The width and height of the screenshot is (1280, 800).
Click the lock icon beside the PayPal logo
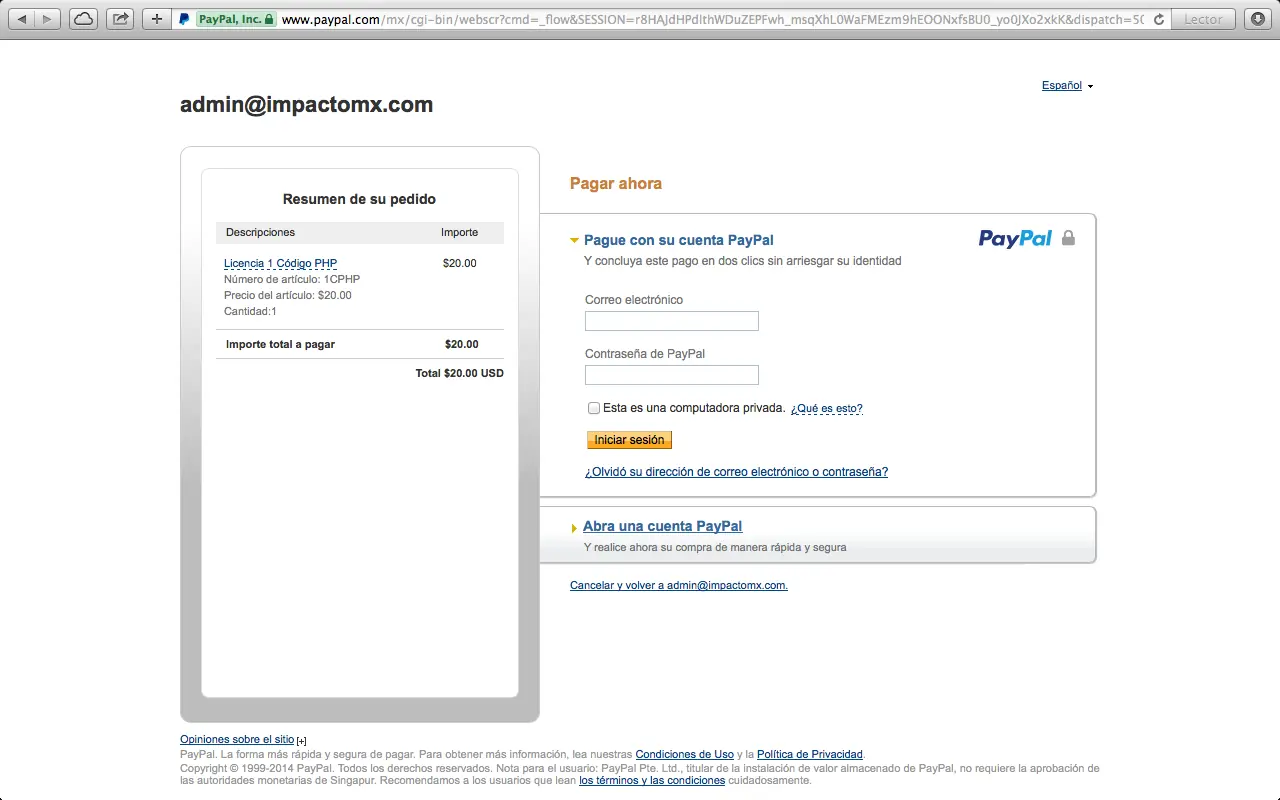(1068, 238)
